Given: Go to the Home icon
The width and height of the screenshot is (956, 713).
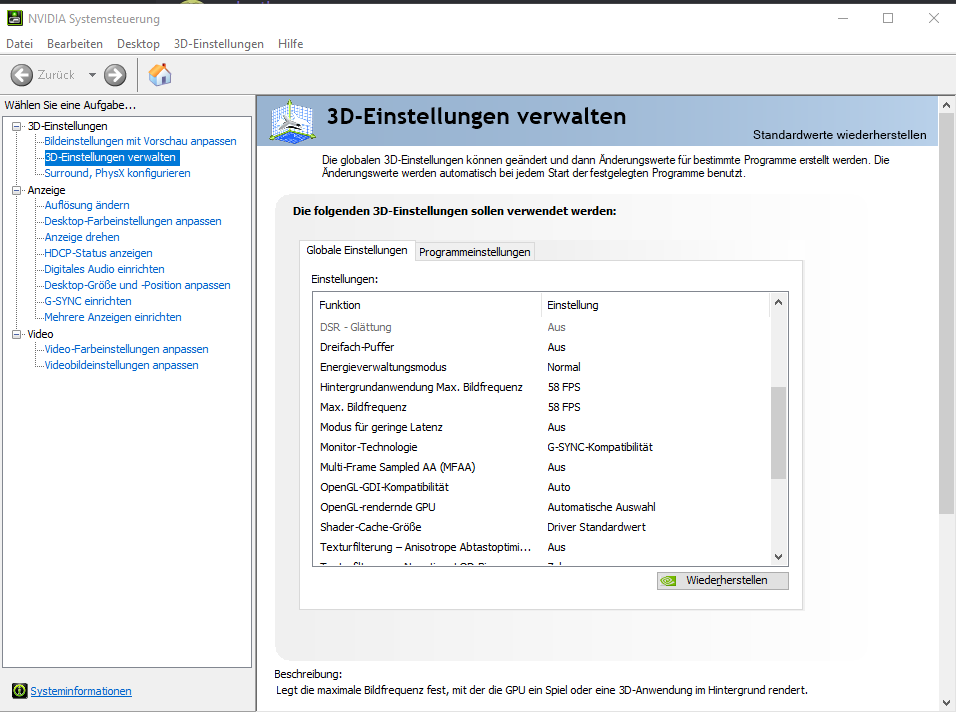Looking at the screenshot, I should pyautogui.click(x=160, y=74).
